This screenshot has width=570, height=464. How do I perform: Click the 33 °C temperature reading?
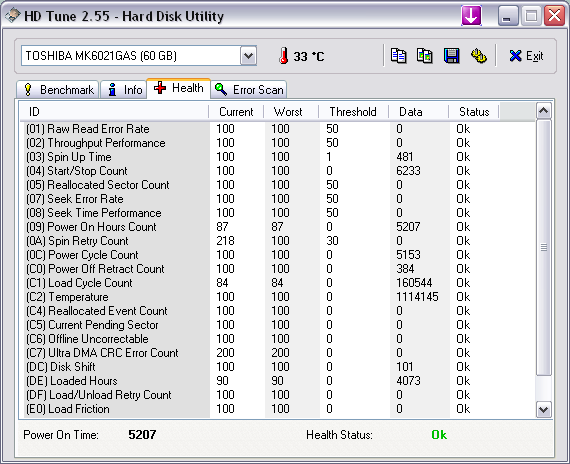(309, 56)
